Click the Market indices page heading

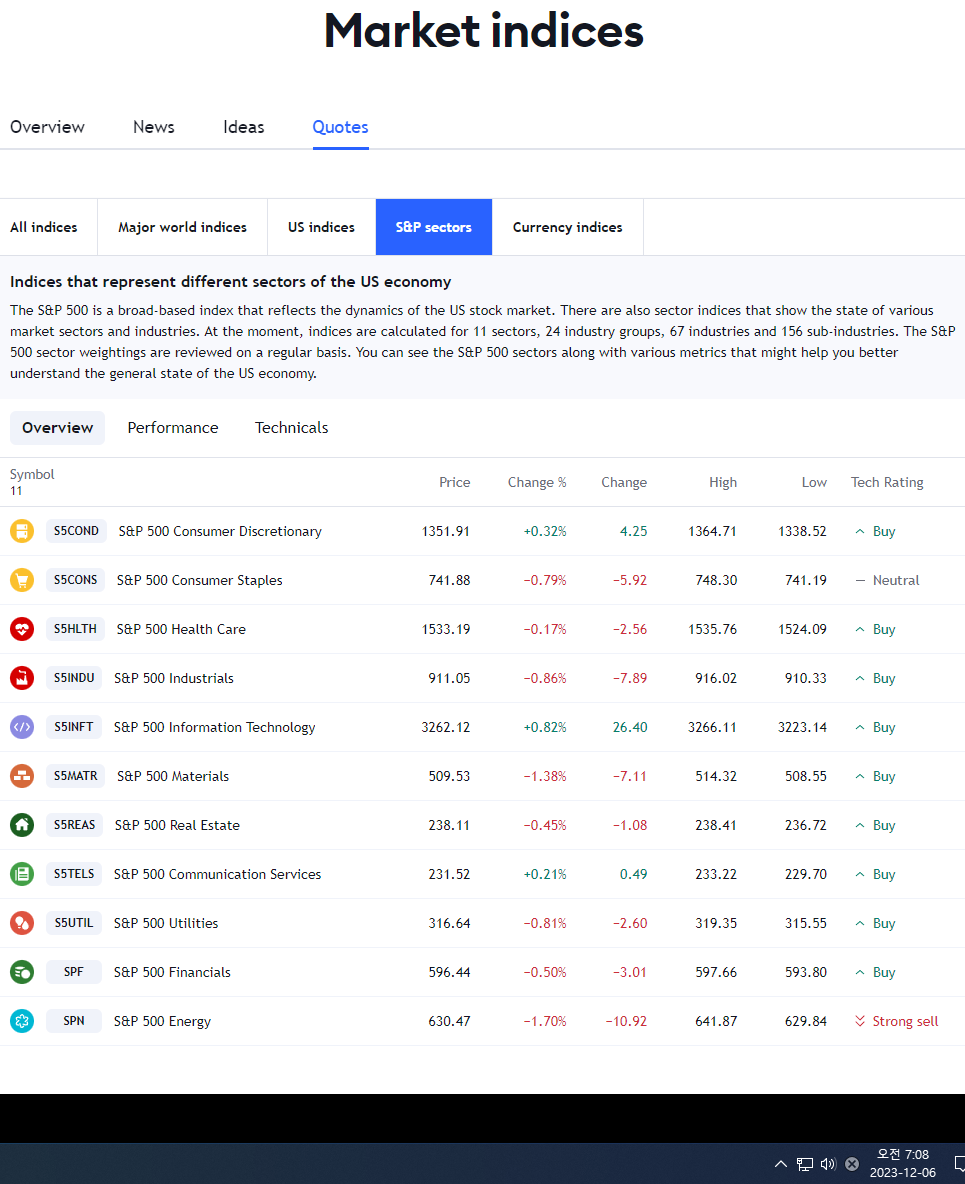(x=483, y=31)
